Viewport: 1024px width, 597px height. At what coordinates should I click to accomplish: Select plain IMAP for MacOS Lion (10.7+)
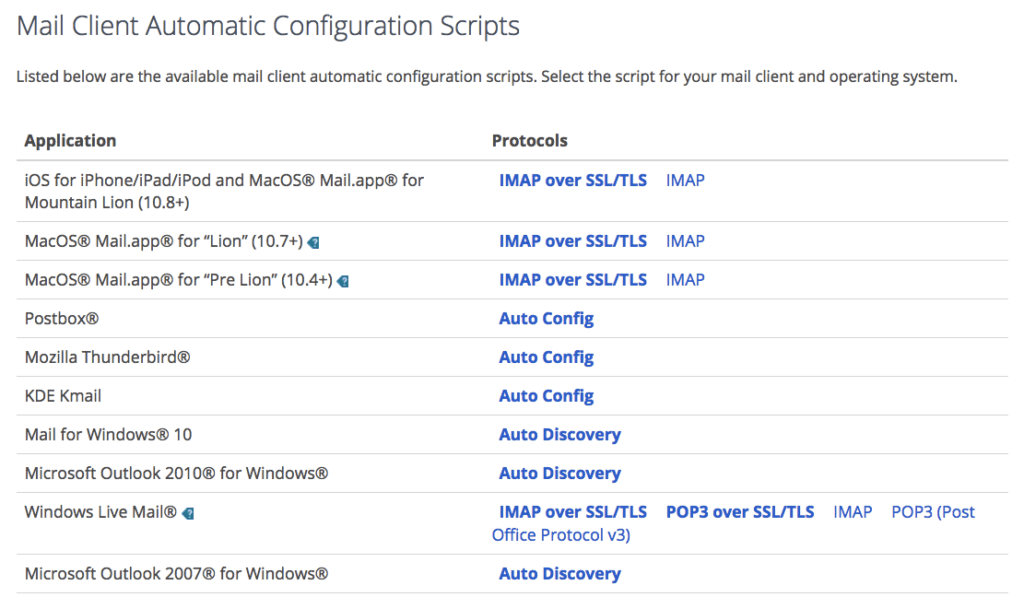[x=685, y=241]
